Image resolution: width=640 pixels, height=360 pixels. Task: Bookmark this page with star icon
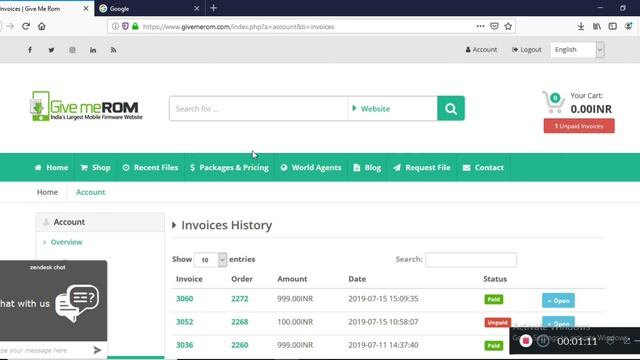tap(508, 27)
